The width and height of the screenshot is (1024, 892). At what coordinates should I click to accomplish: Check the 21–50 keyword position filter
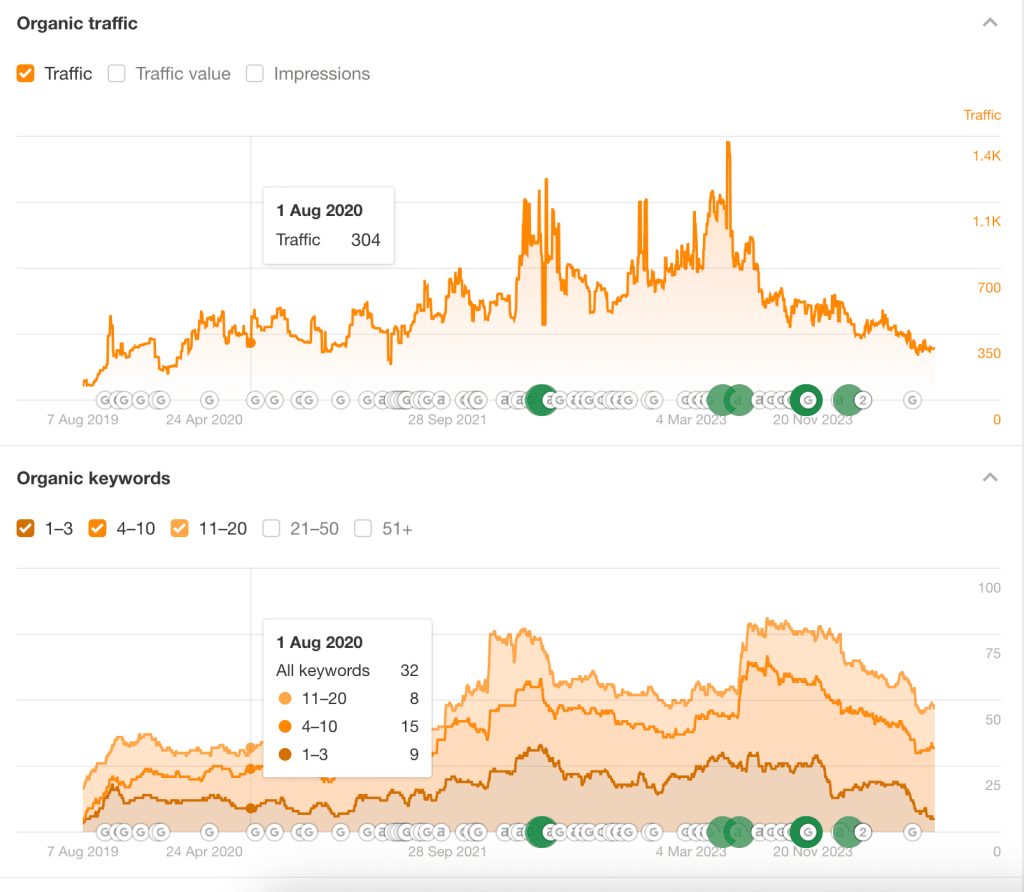click(271, 528)
